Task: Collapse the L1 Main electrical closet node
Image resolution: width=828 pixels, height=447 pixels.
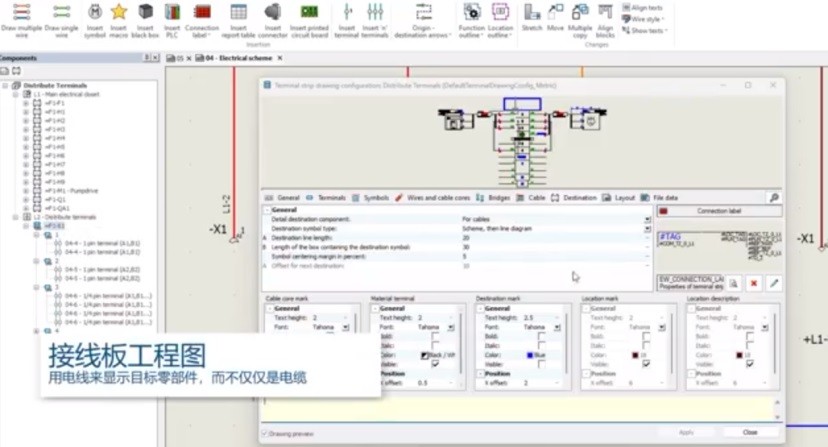Action: 16,94
